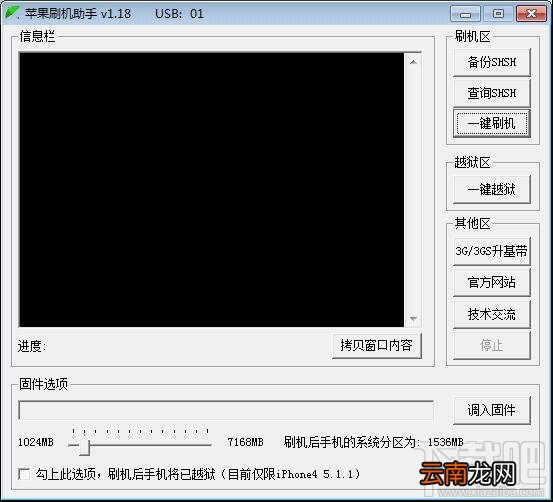Start flashing with 一键刷机 button
Screen dimensions: 553x502
492,123
